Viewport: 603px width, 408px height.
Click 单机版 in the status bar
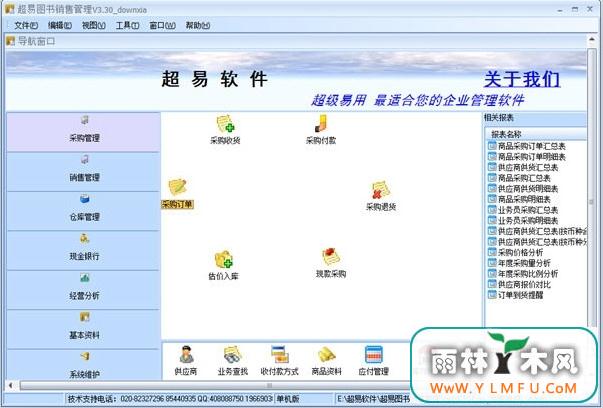(288, 399)
